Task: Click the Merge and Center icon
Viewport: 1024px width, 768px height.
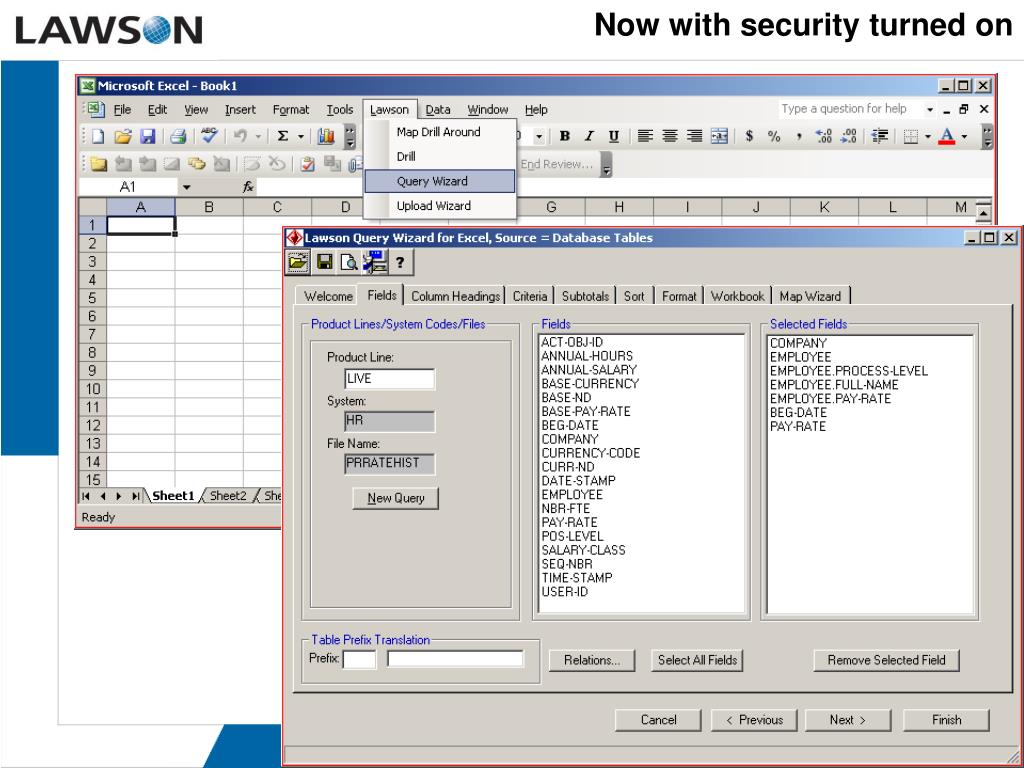Action: tap(720, 136)
